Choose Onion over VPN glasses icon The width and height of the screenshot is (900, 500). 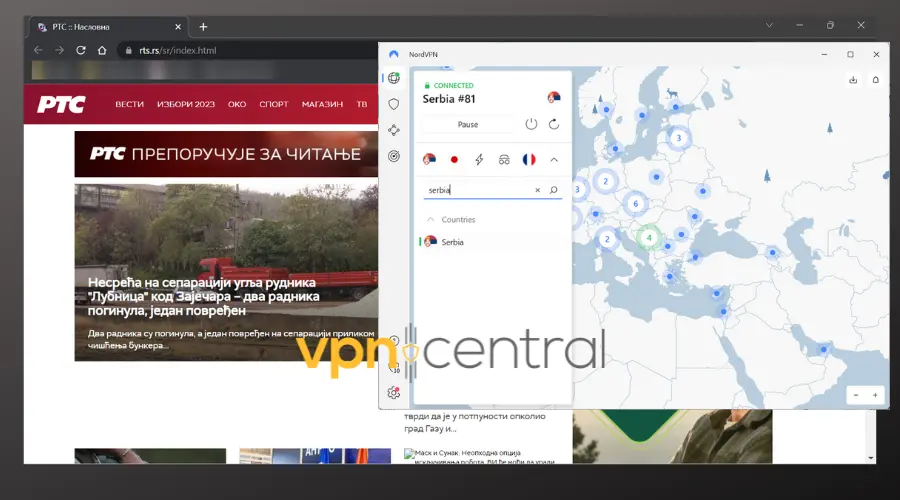click(x=504, y=160)
